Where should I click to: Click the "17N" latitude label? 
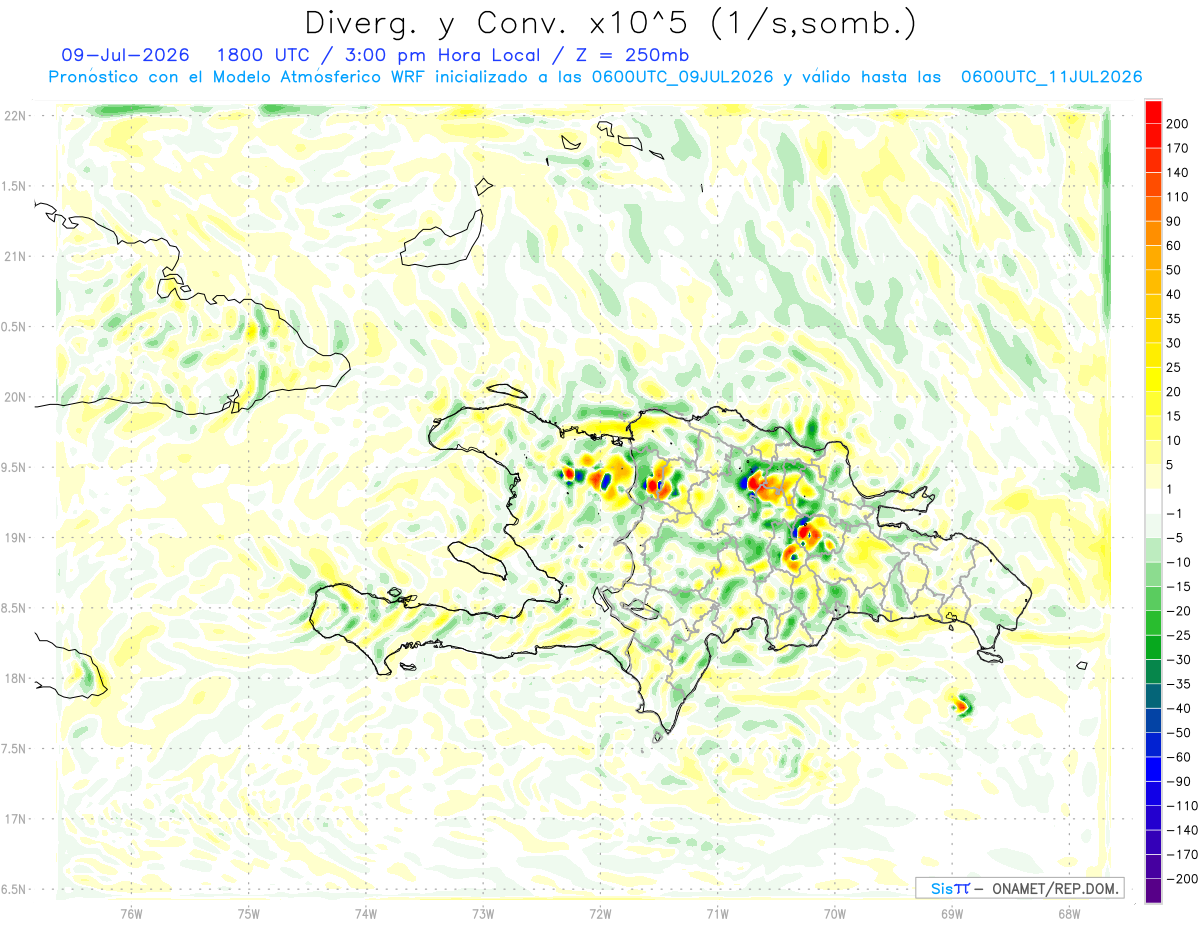click(16, 819)
